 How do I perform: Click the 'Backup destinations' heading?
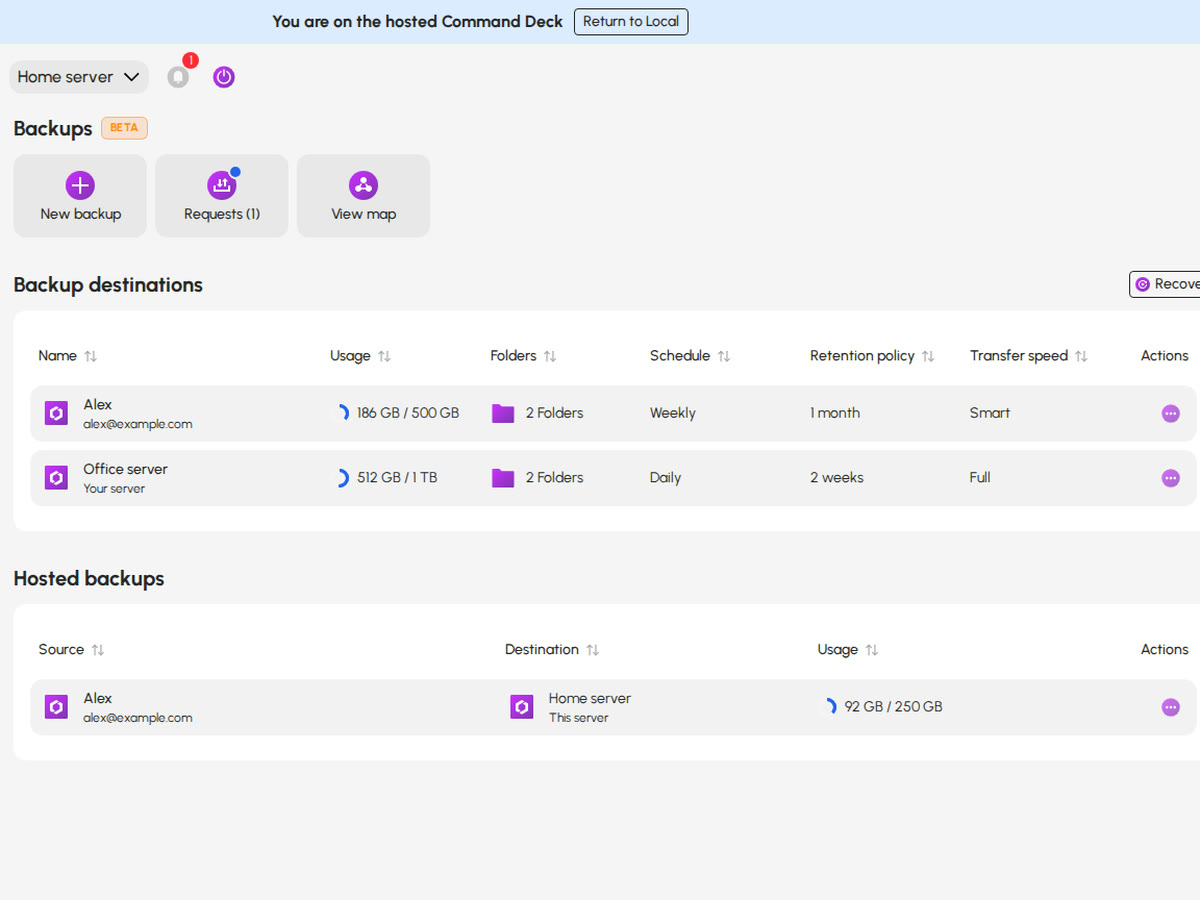tap(108, 285)
